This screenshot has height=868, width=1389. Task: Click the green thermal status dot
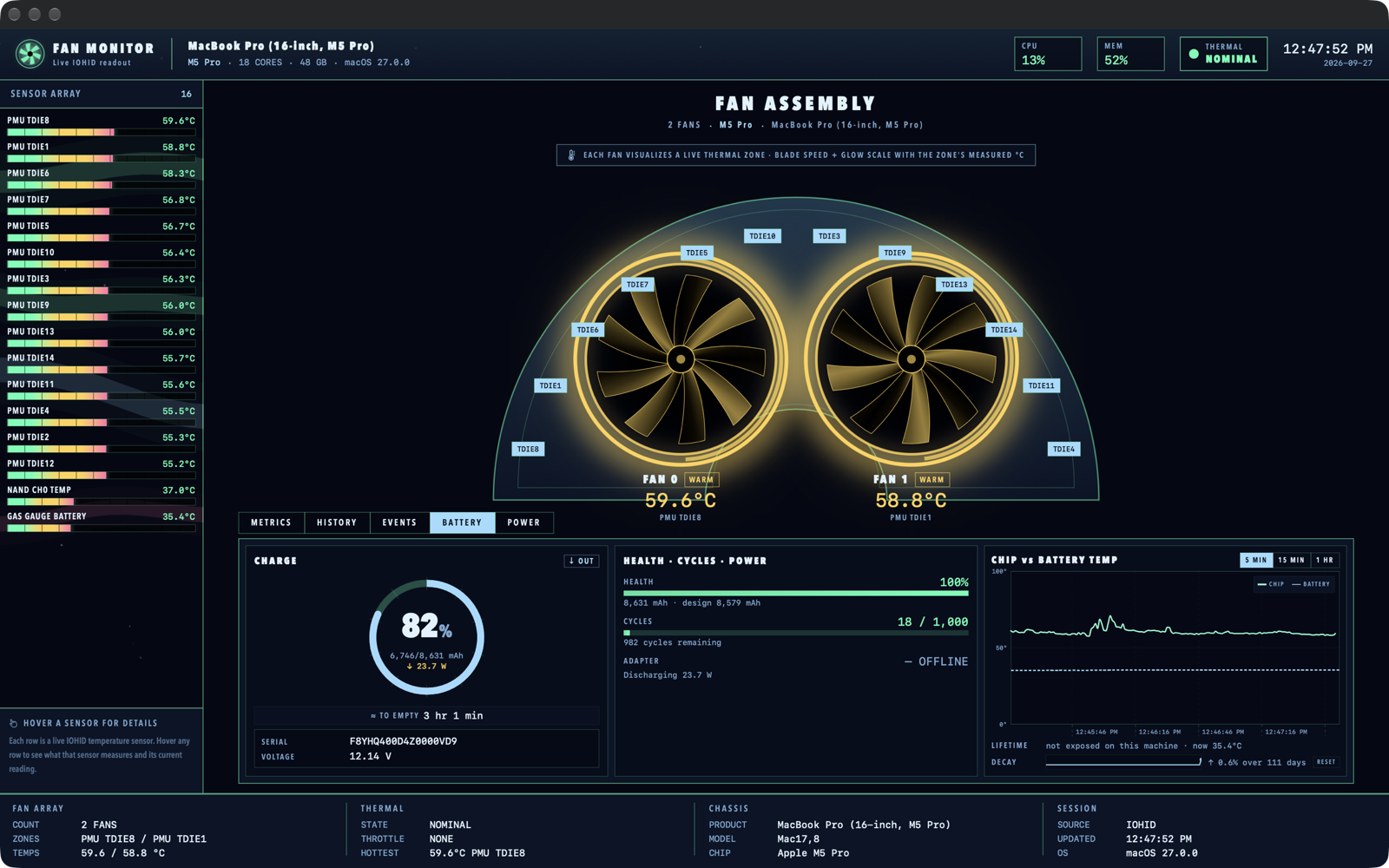1194,54
